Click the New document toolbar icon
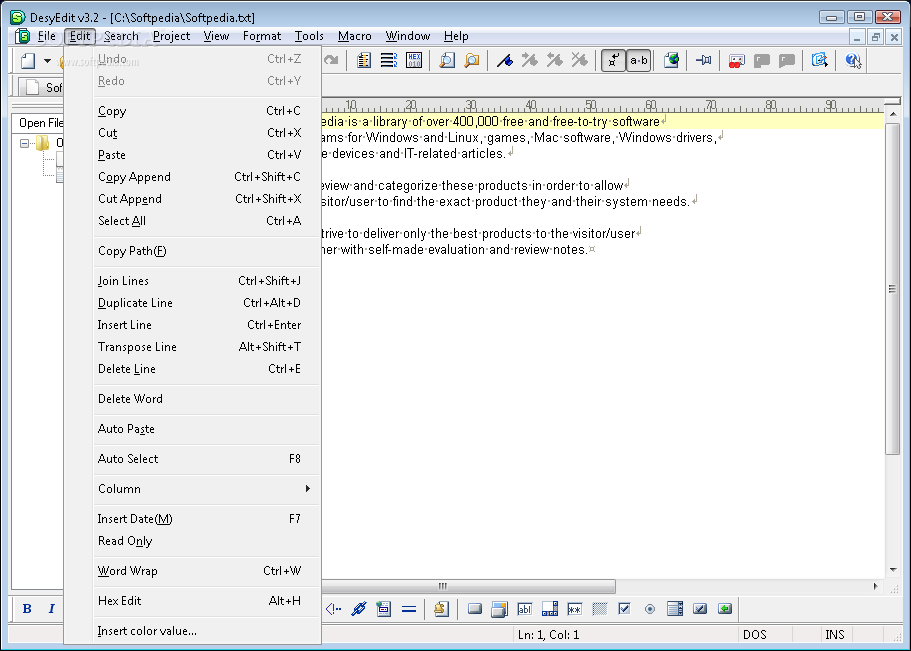The width and height of the screenshot is (911, 651). point(28,60)
